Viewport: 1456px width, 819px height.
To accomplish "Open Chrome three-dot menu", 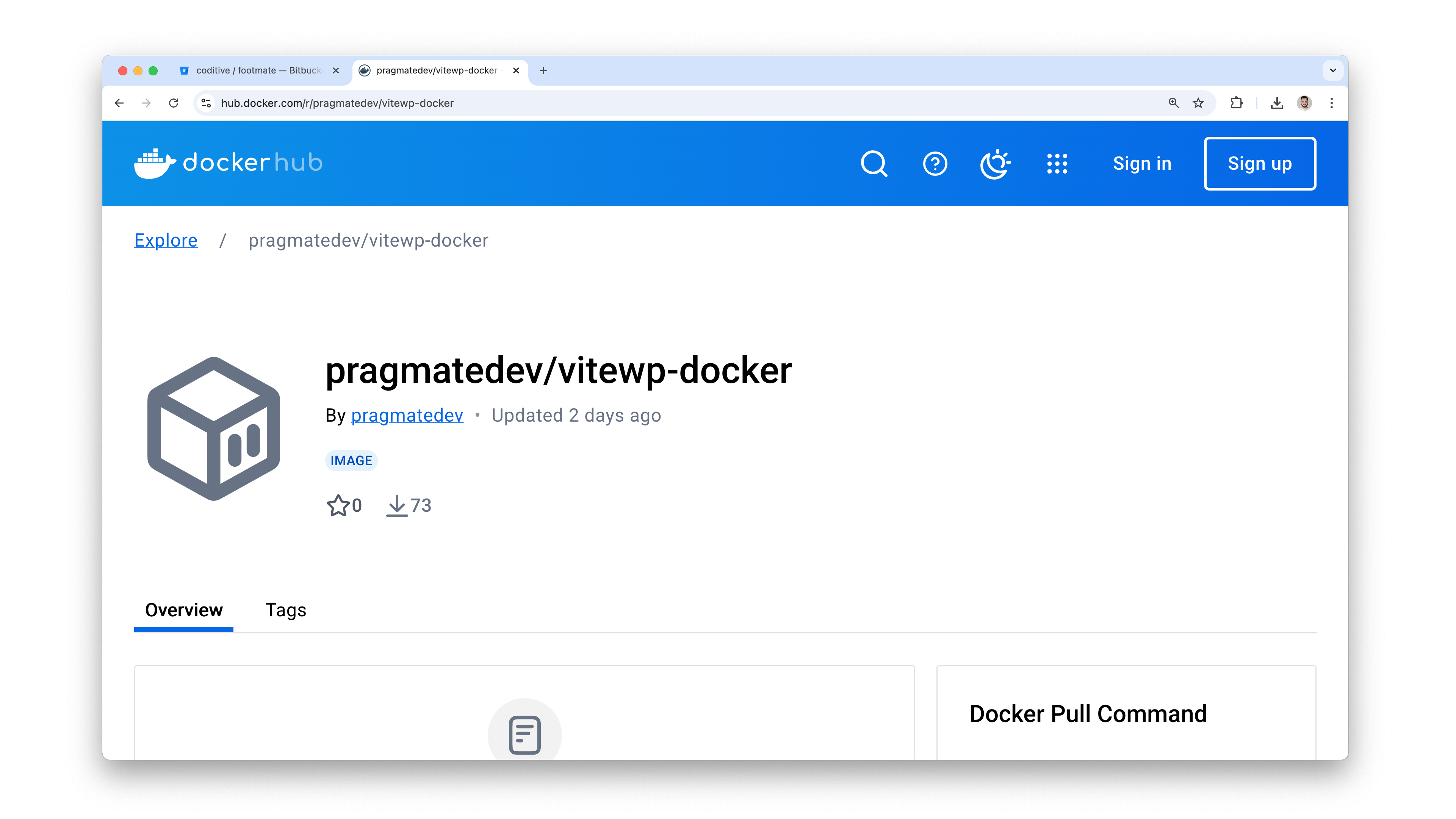I will (1332, 103).
